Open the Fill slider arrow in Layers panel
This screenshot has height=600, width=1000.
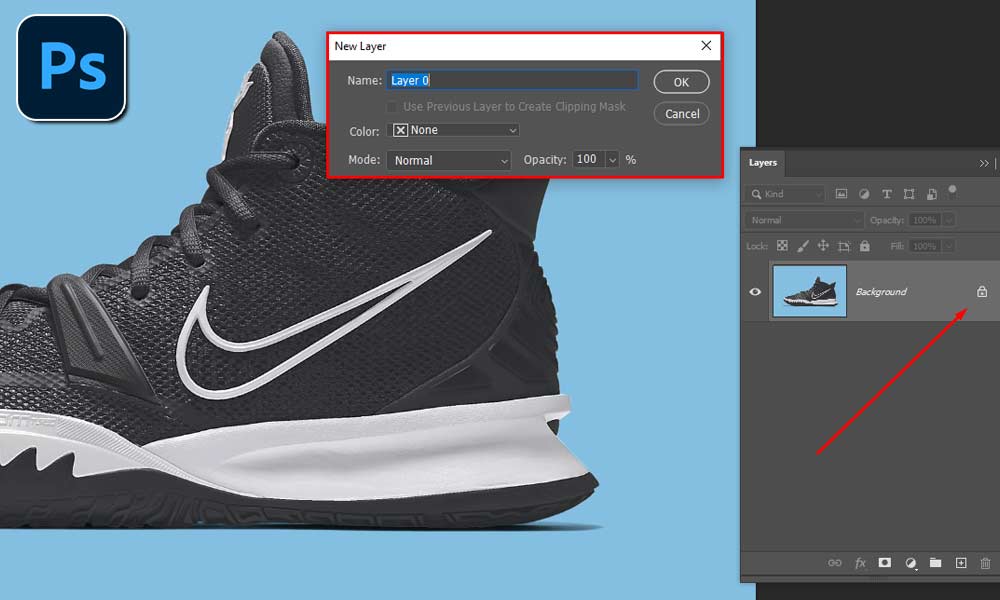pos(949,246)
